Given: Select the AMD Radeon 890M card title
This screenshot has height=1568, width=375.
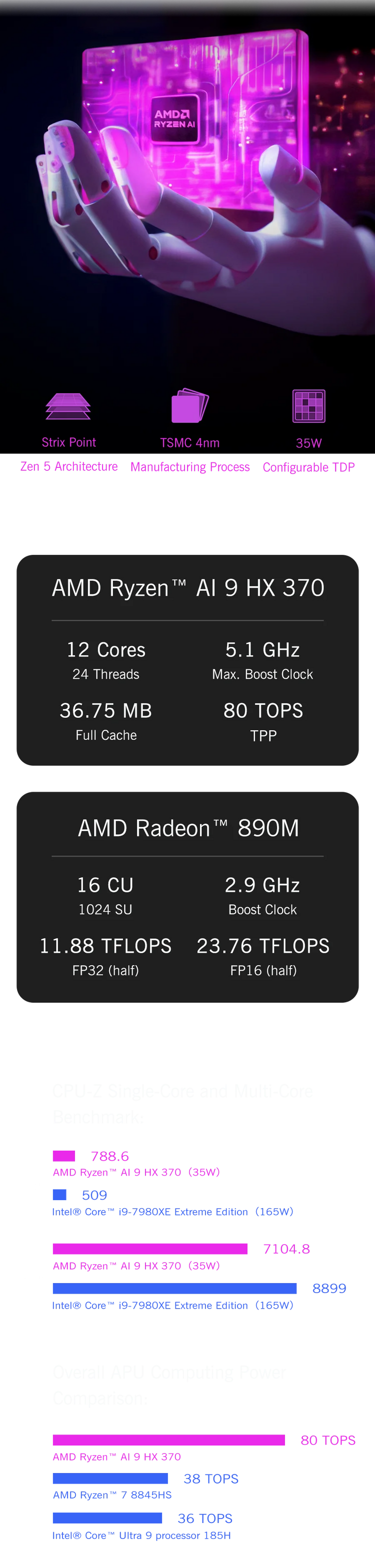Looking at the screenshot, I should 187,828.
